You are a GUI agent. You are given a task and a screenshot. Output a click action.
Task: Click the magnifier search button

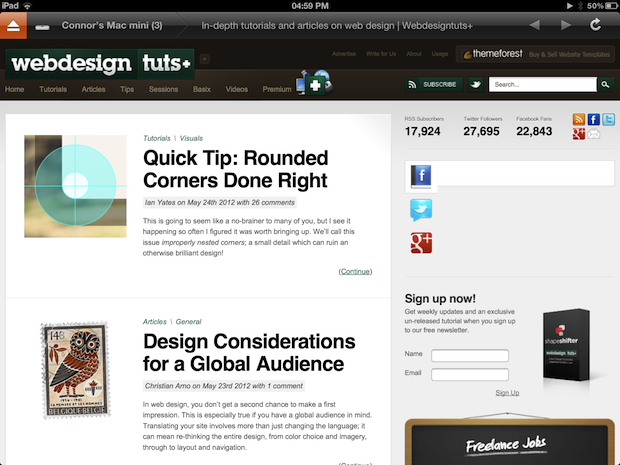click(605, 84)
